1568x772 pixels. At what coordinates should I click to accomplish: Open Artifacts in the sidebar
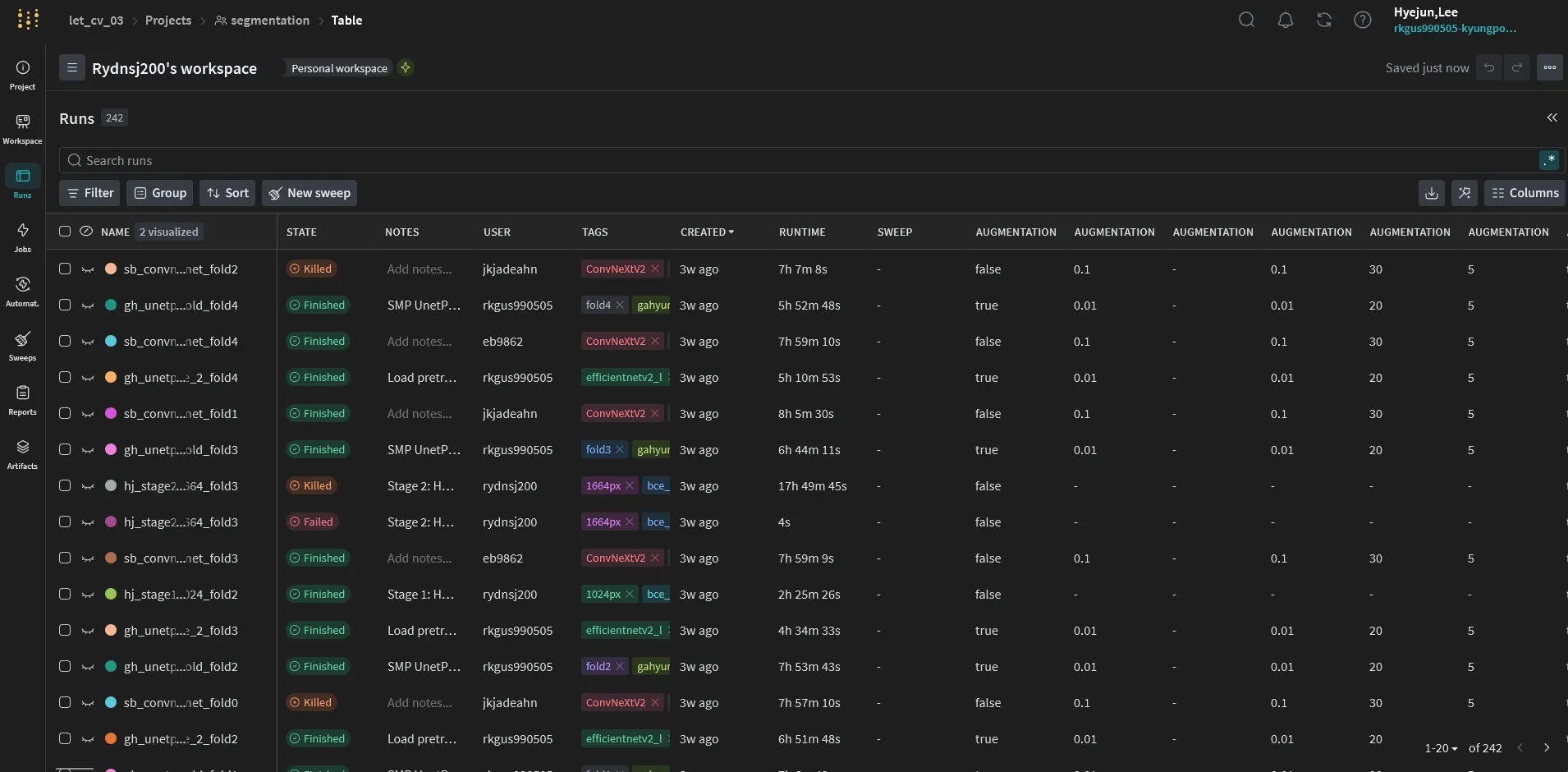[22, 454]
